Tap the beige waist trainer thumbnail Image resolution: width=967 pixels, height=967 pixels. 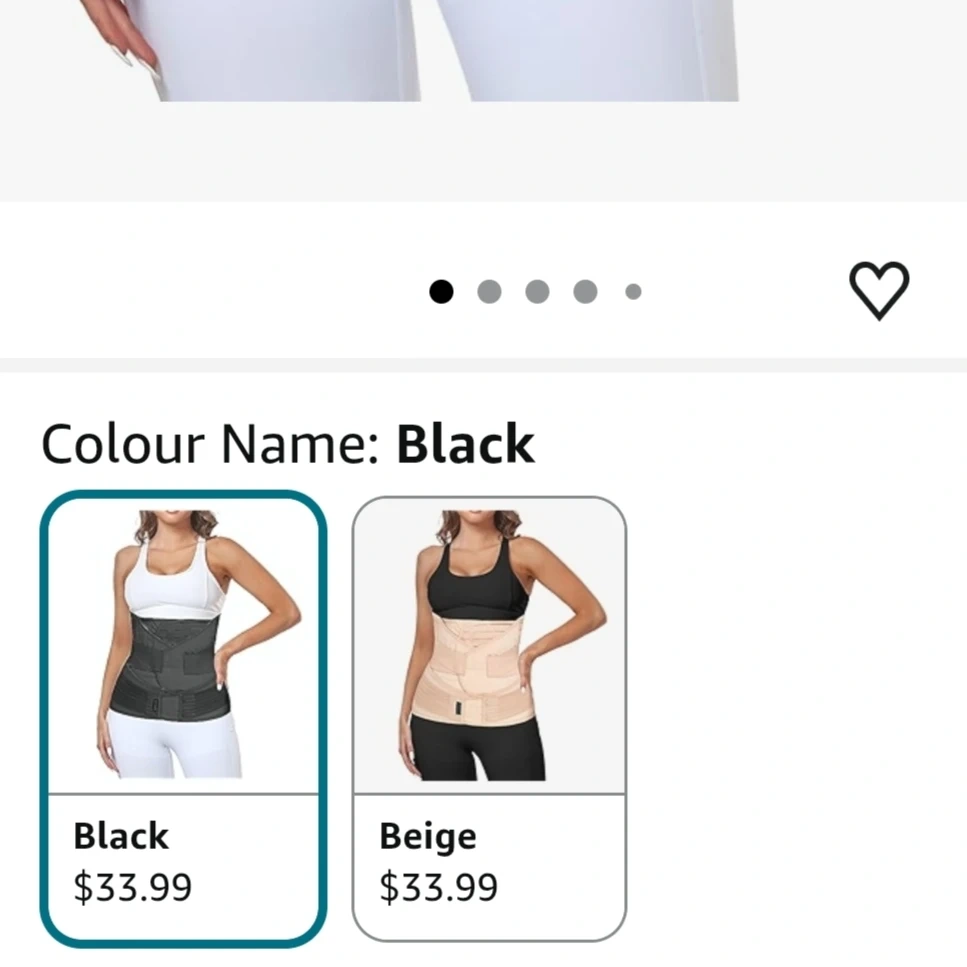[x=489, y=645]
